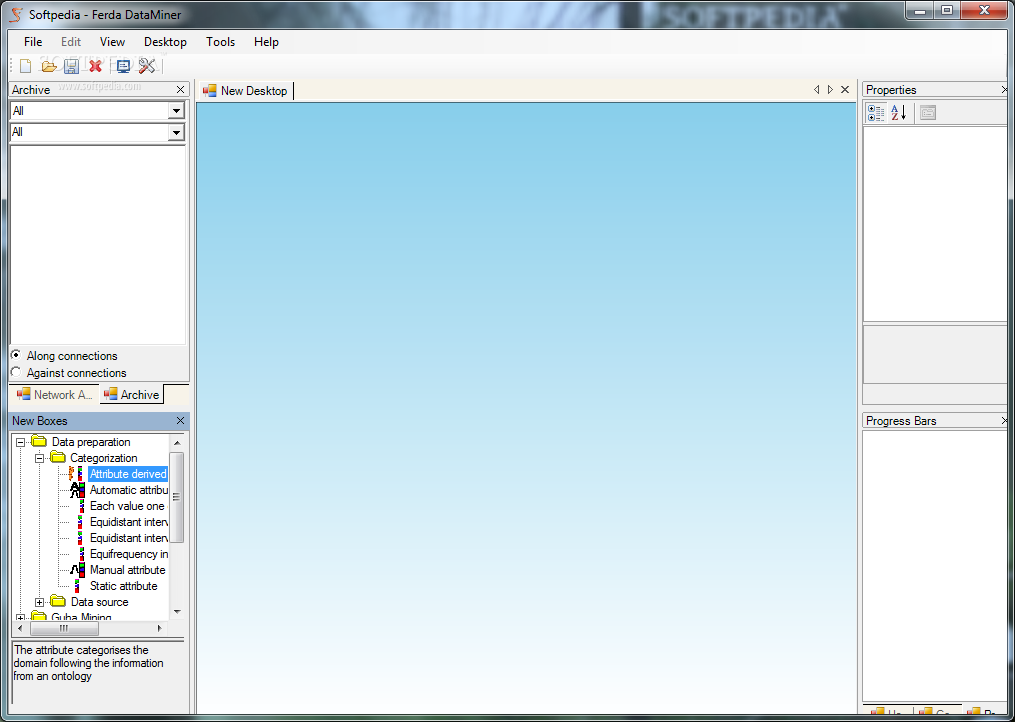
Task: Open a project using the folder toolbar icon
Action: (49, 65)
